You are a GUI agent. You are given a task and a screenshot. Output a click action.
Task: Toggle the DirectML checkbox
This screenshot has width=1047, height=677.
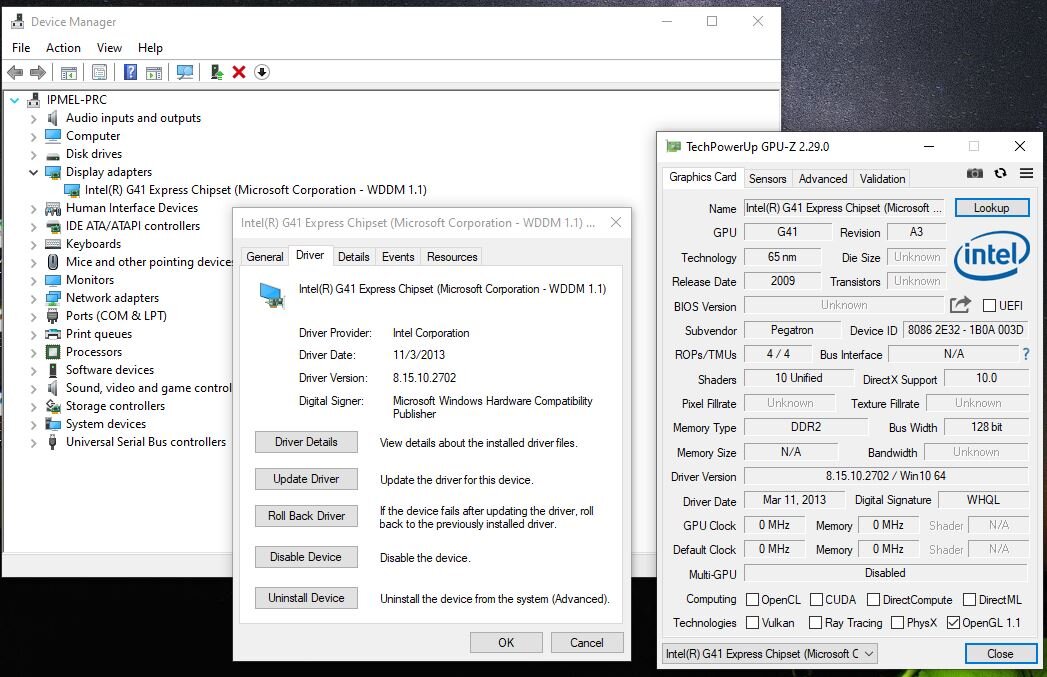click(x=970, y=600)
